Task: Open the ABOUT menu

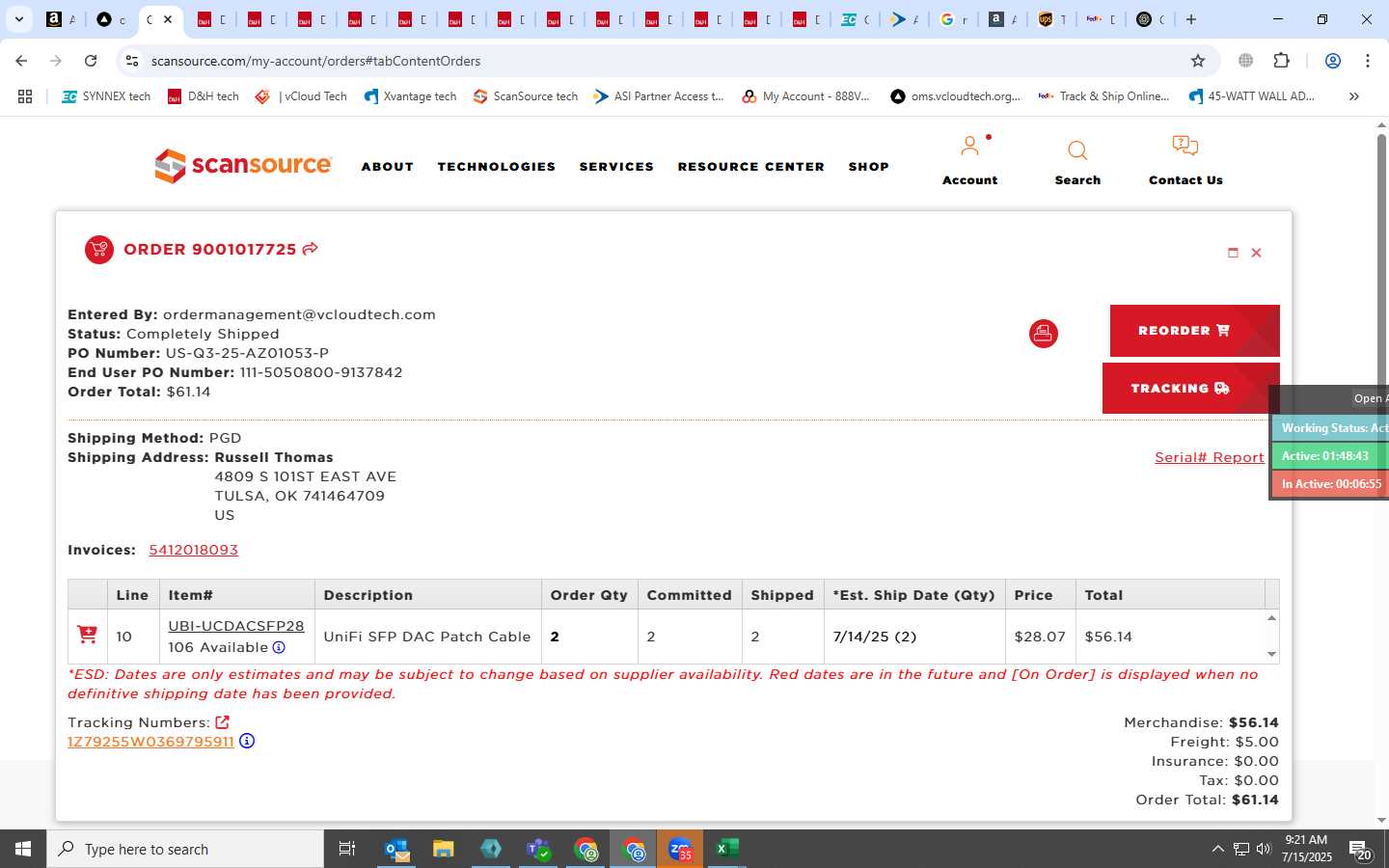Action: click(x=388, y=167)
